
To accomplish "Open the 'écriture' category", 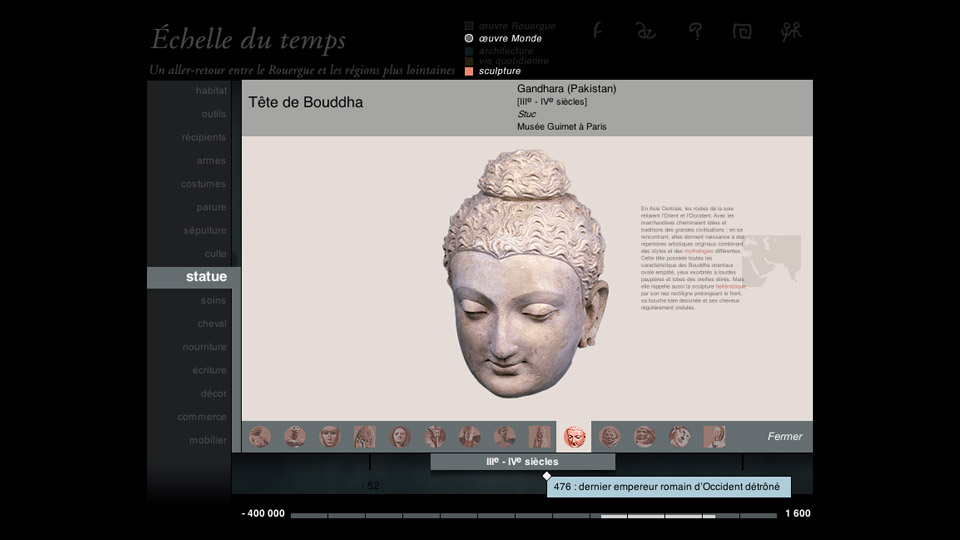I will [x=209, y=370].
